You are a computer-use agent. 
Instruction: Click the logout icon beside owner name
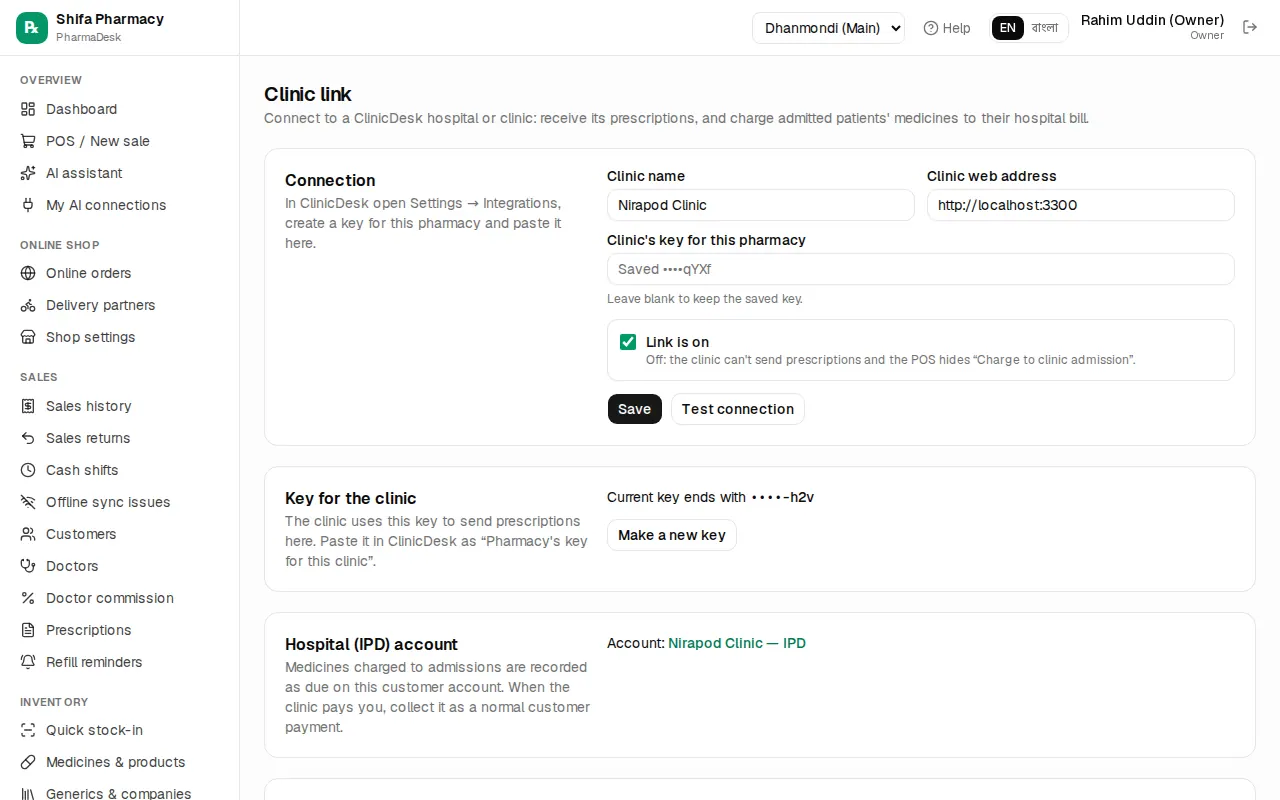tap(1250, 27)
